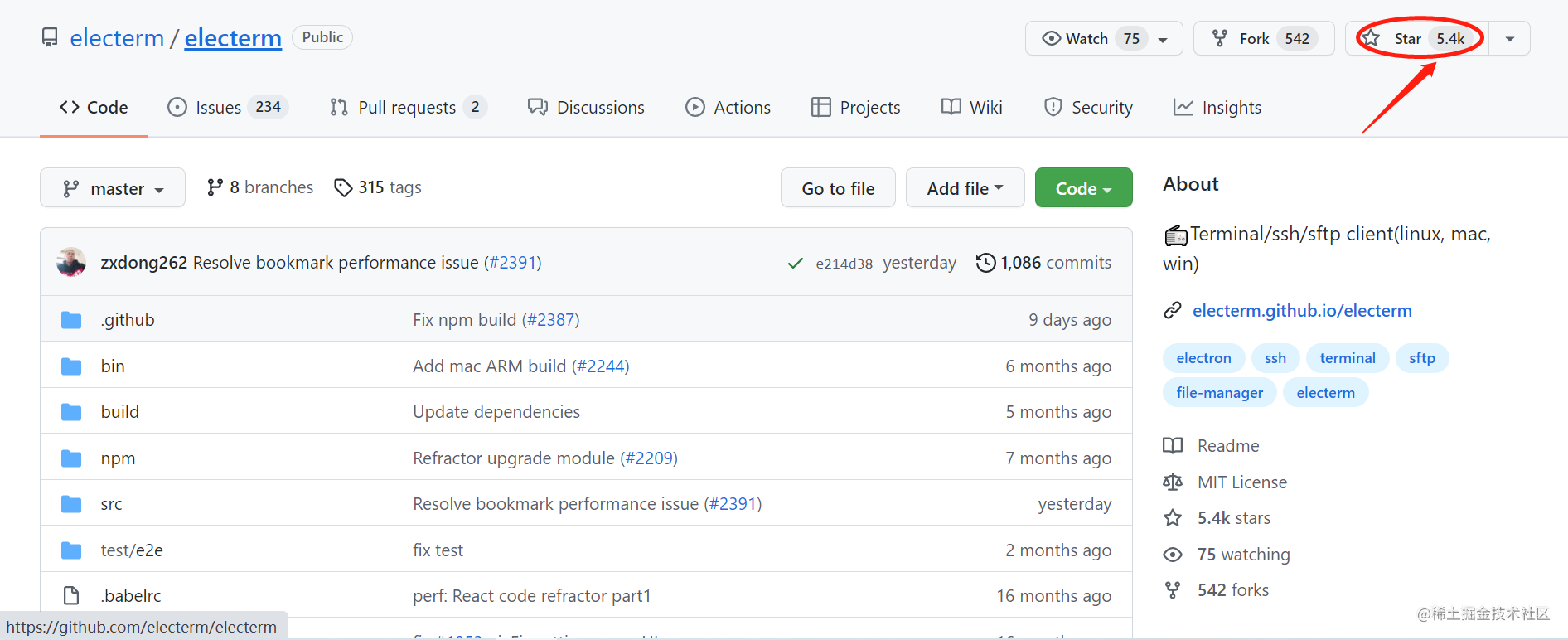Open 'Add mac ARM build' commit message
The height and width of the screenshot is (640, 1568).
click(489, 366)
